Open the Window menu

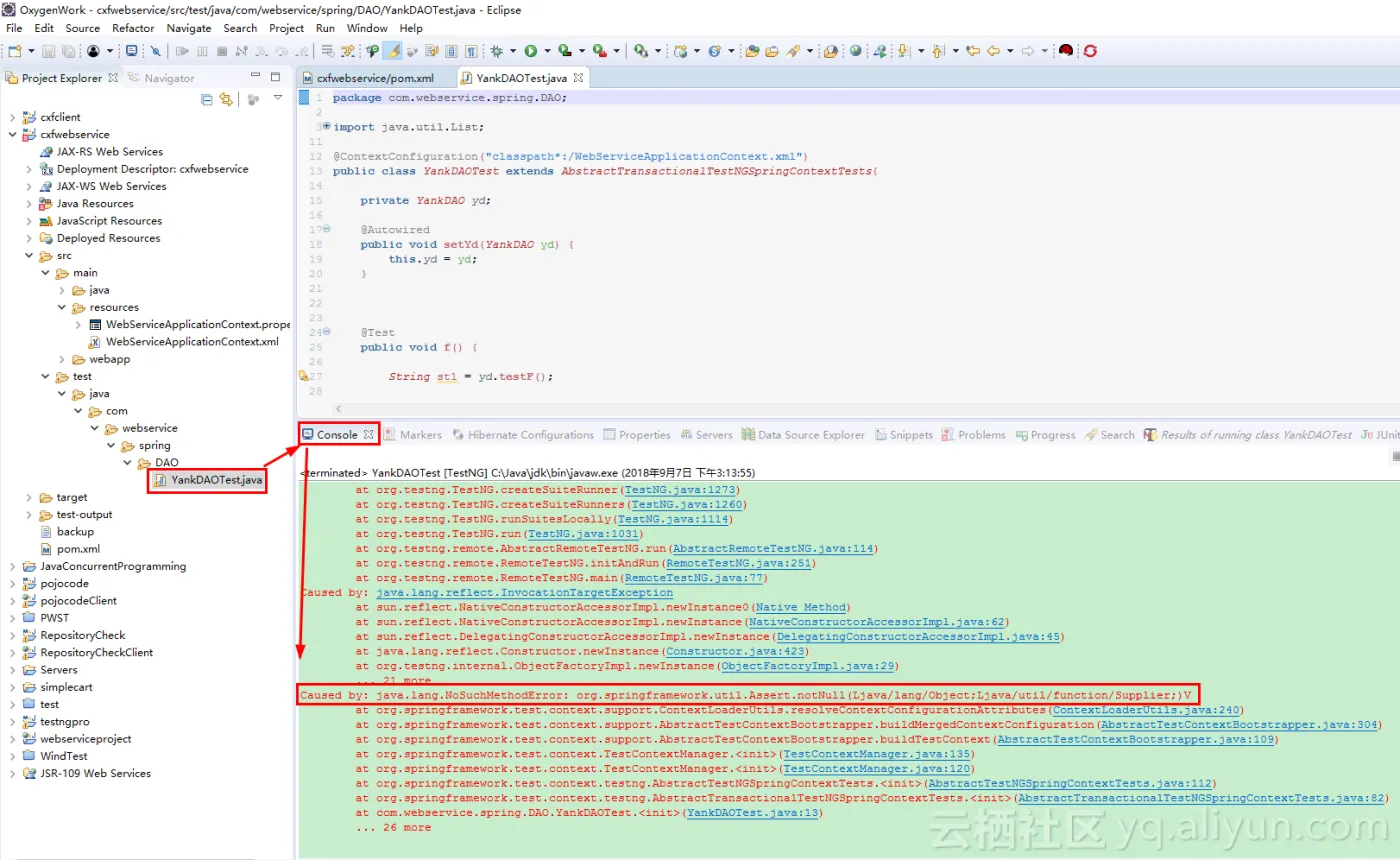pyautogui.click(x=367, y=28)
